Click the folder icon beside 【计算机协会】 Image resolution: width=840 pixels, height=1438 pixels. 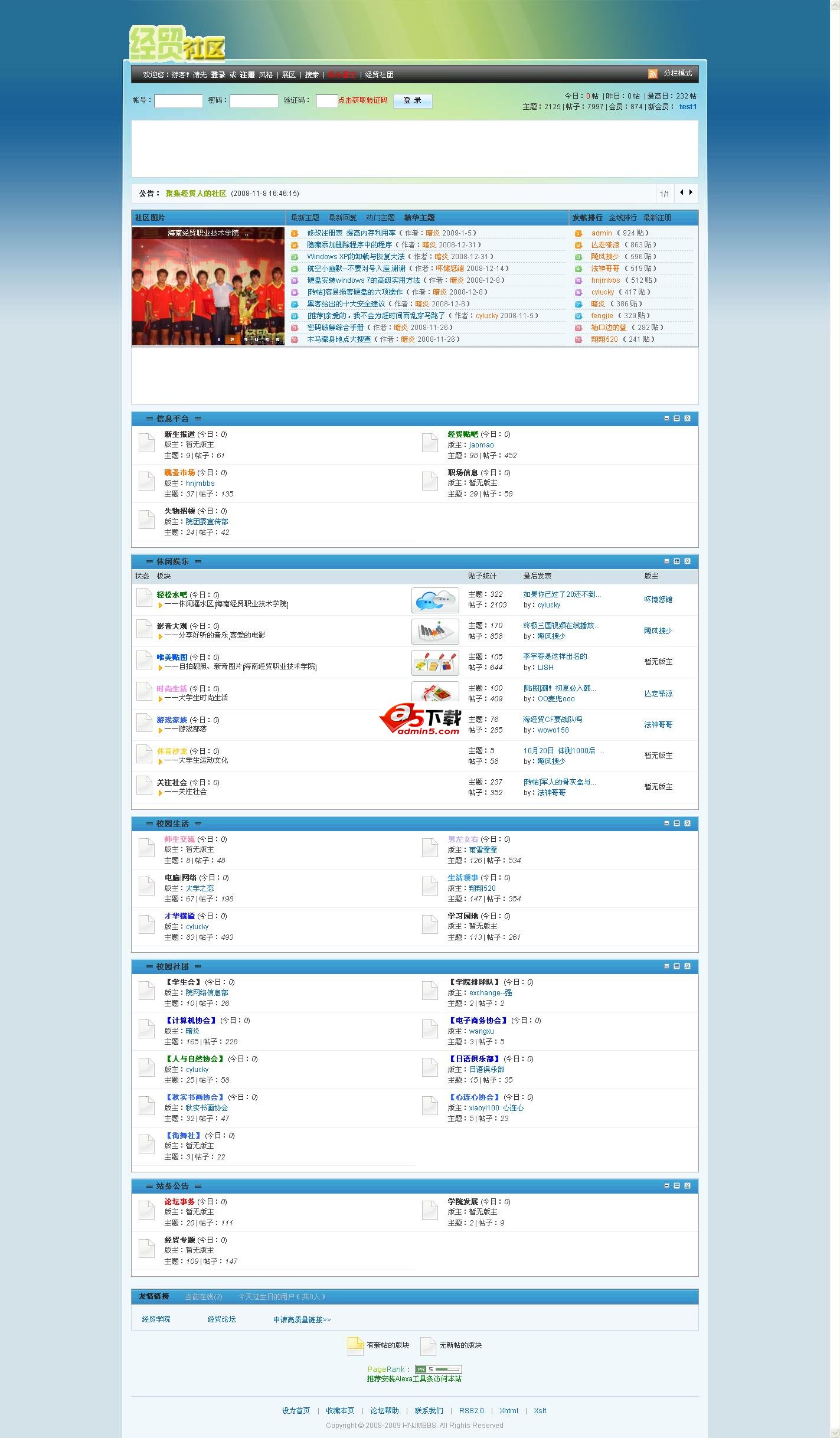coord(146,1029)
